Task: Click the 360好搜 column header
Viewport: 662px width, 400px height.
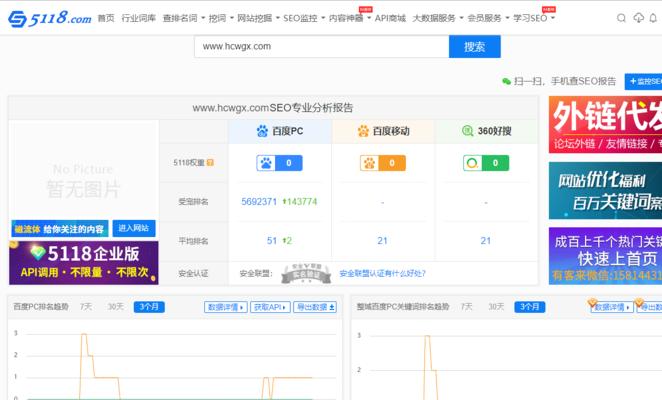Action: [x=486, y=131]
